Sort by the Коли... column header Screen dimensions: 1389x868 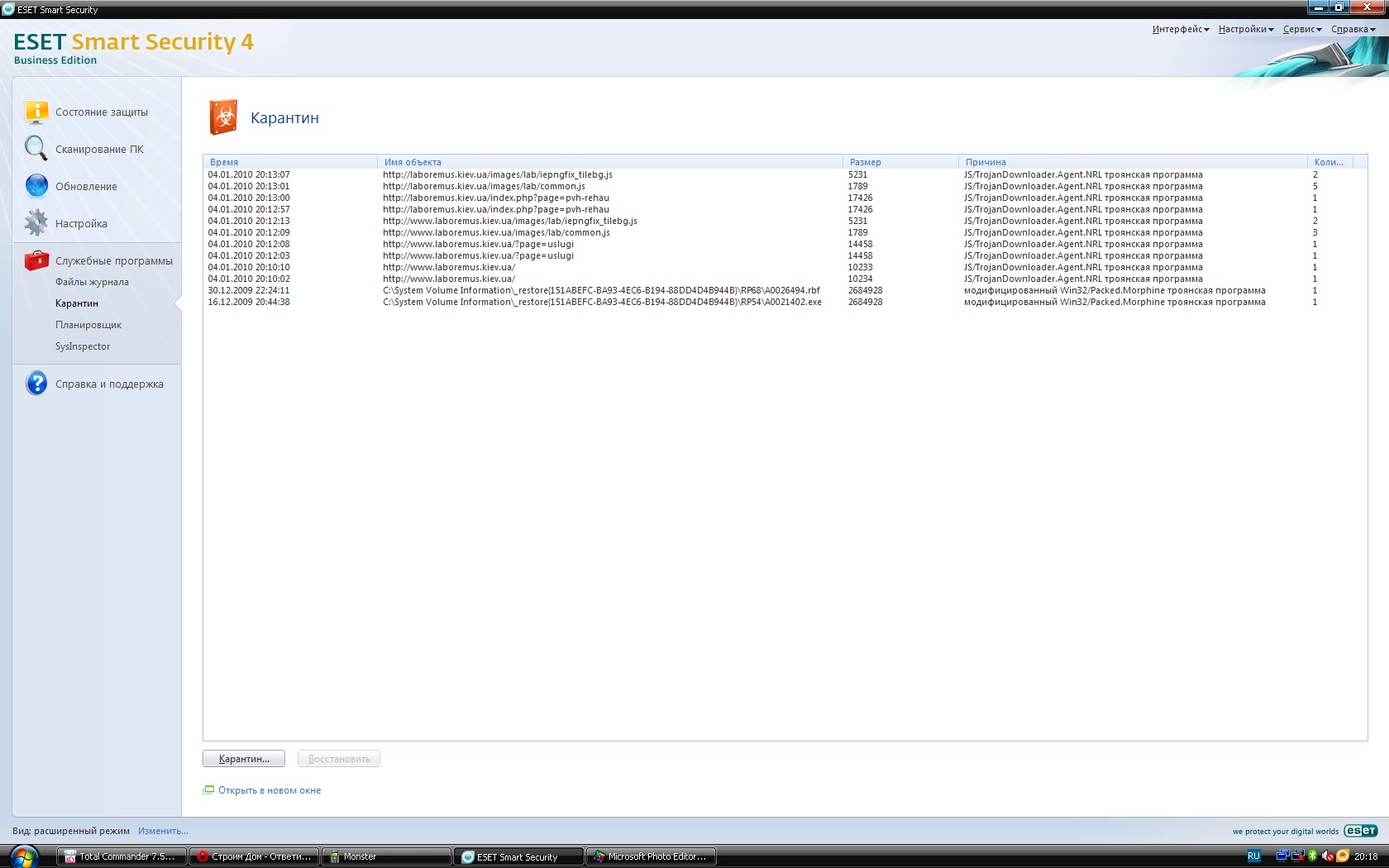coord(1332,162)
